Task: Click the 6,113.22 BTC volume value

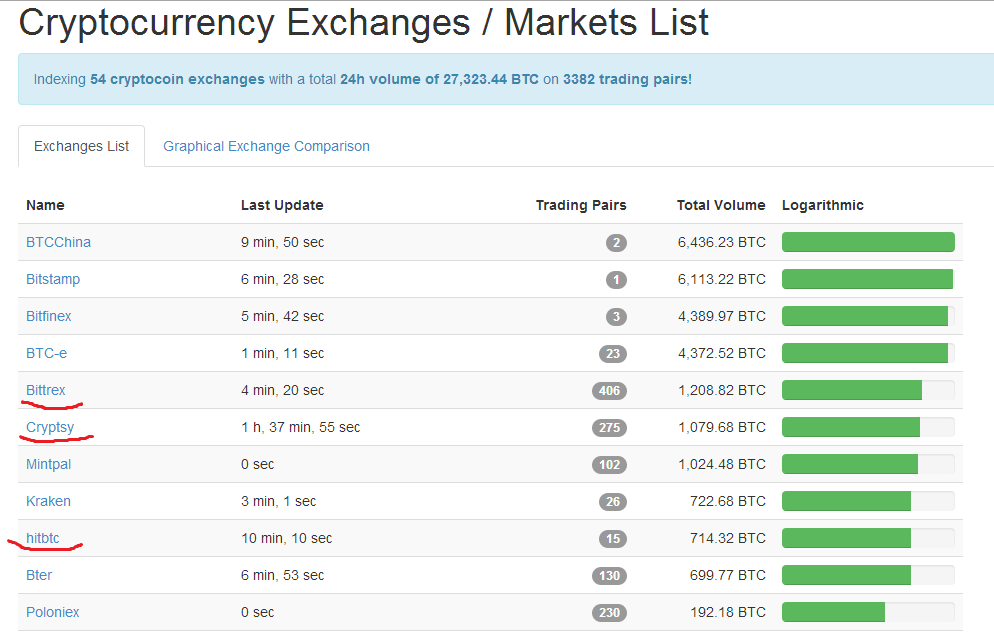Action: 721,279
